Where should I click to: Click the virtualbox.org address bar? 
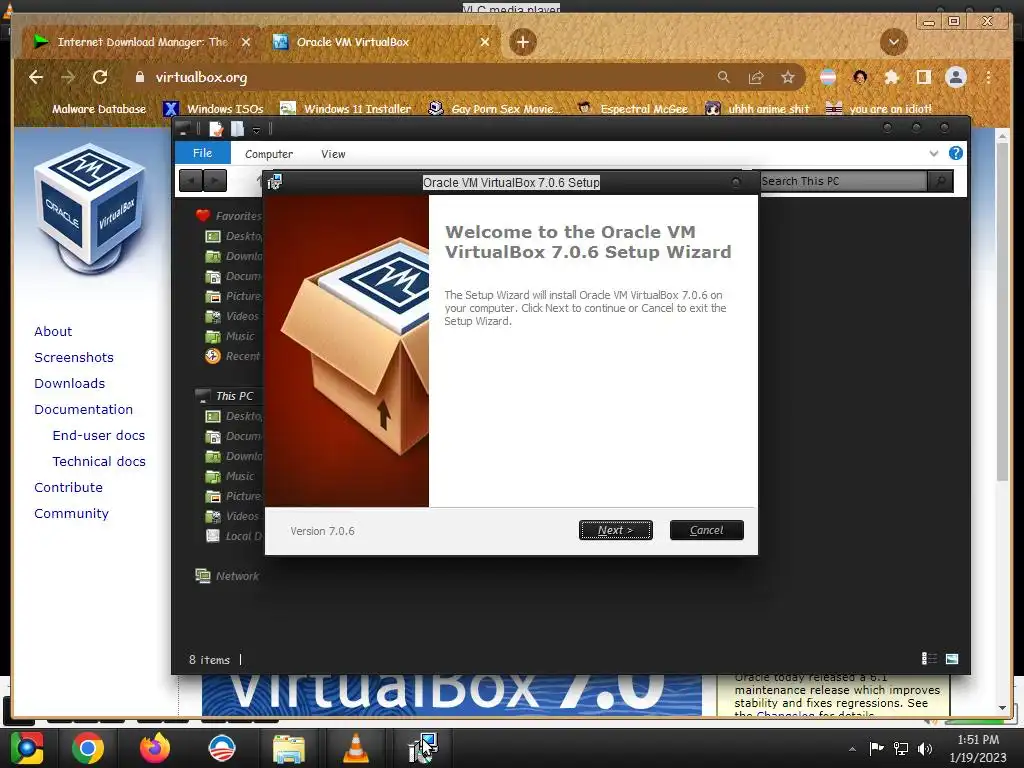[424, 77]
